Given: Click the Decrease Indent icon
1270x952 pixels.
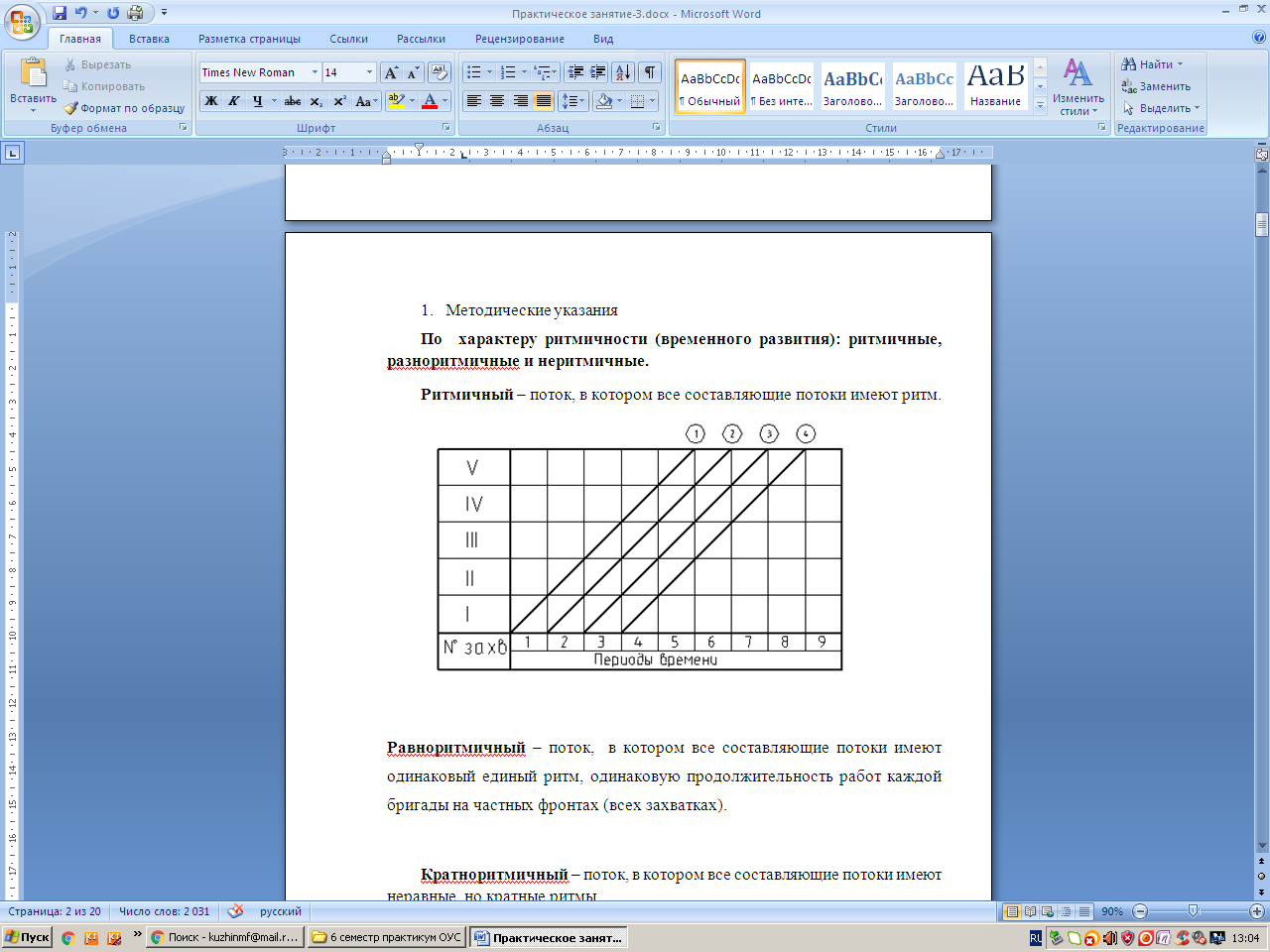Looking at the screenshot, I should coord(574,72).
